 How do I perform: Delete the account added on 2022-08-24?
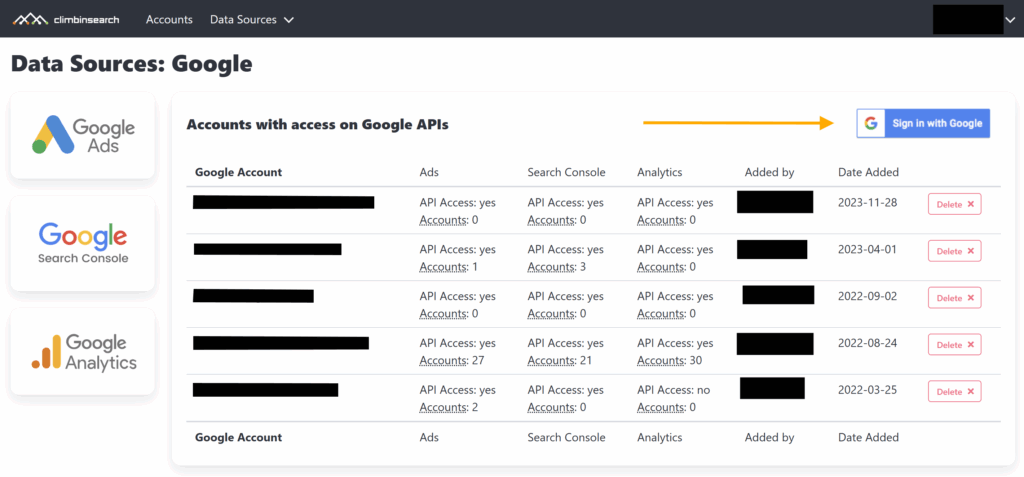[x=954, y=345]
